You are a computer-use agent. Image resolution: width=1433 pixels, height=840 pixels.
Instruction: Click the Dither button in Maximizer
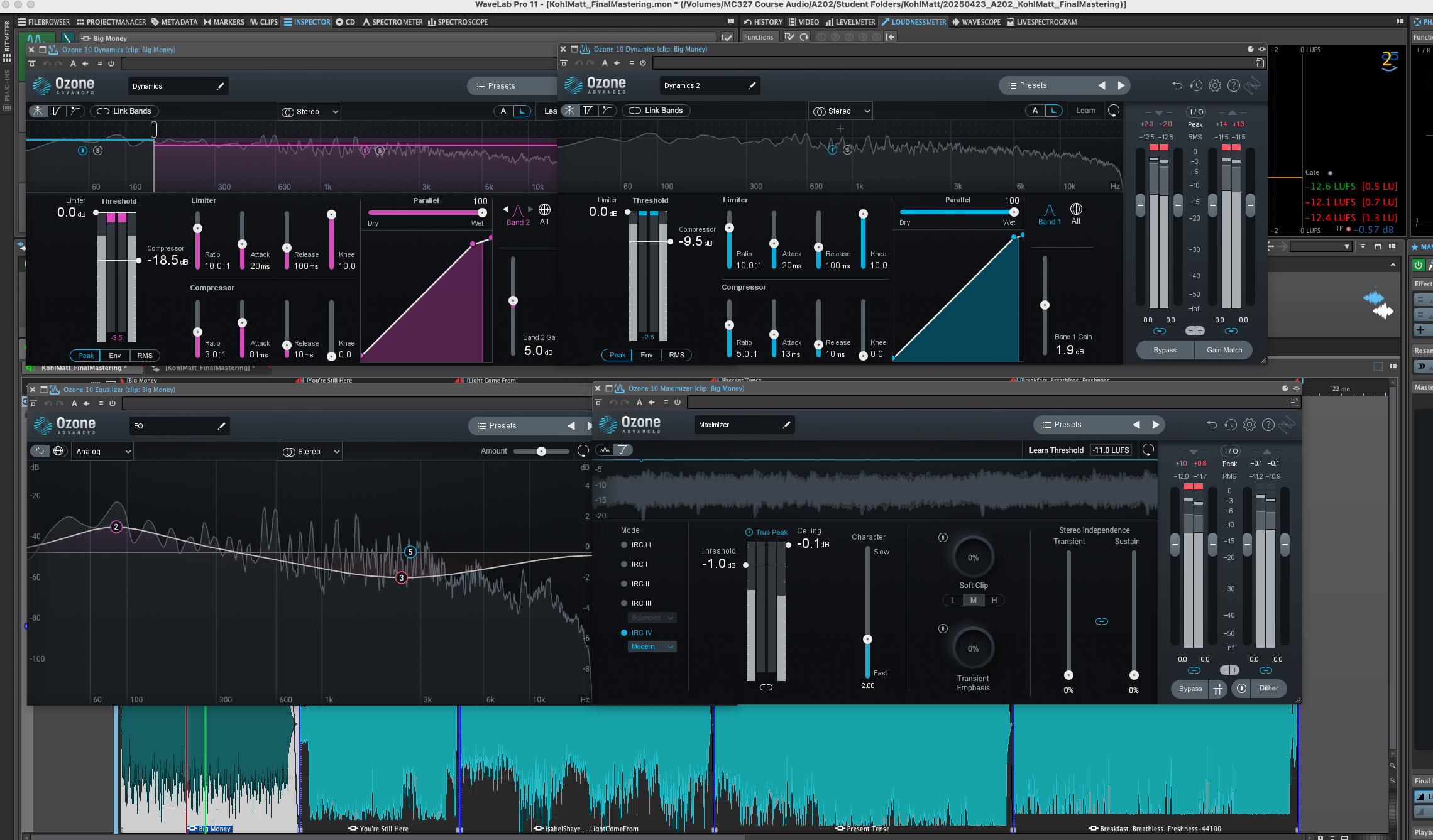pos(1268,688)
